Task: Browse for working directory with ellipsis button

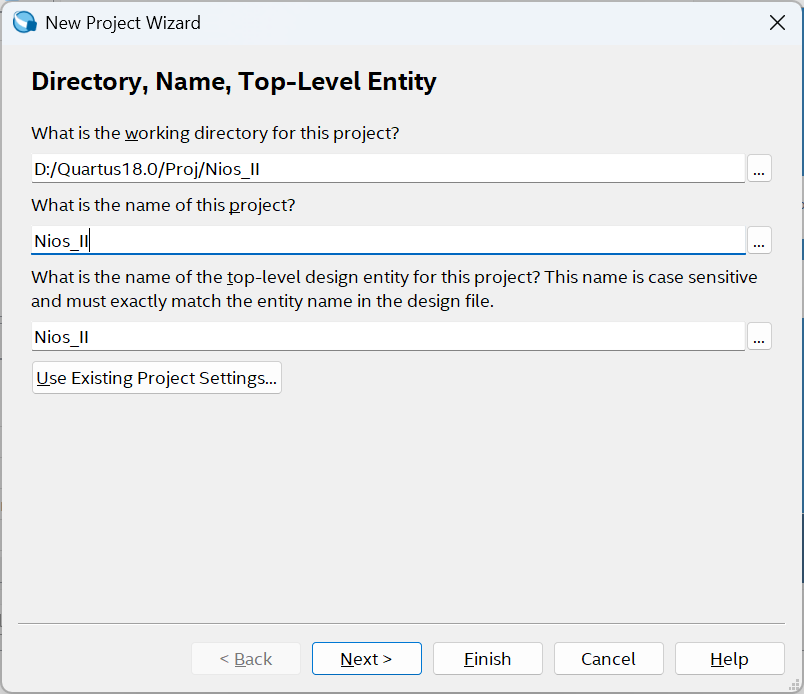Action: click(x=759, y=168)
